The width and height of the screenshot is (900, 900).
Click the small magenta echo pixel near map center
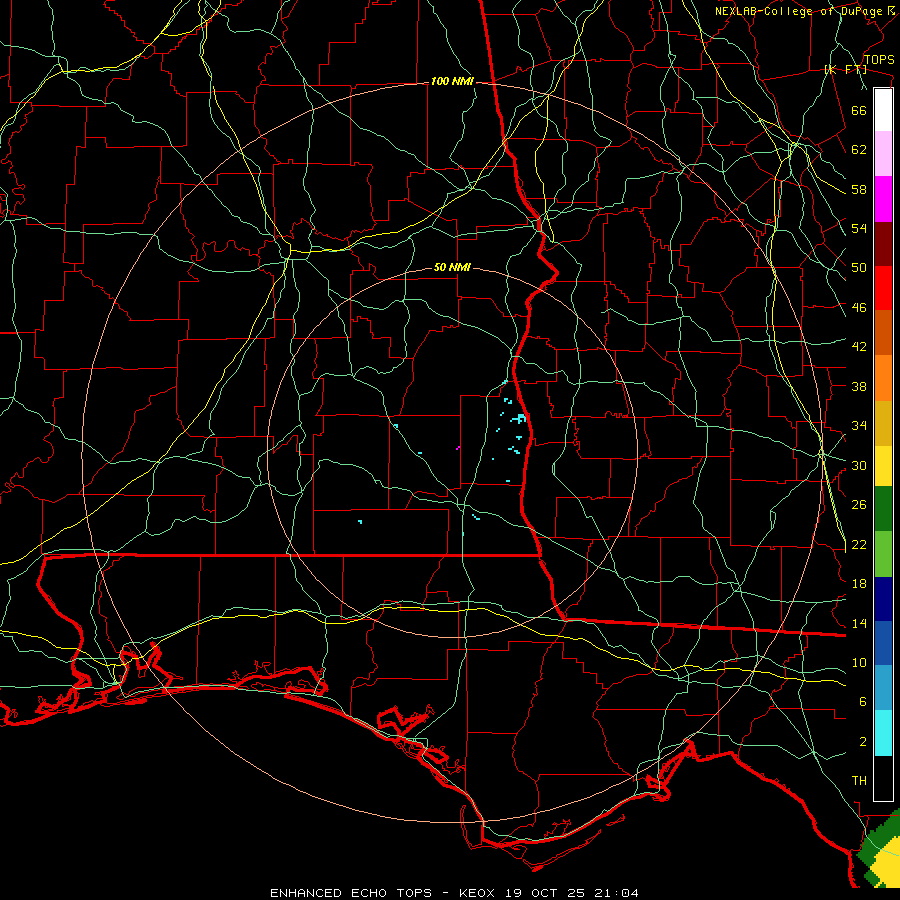coord(457,448)
